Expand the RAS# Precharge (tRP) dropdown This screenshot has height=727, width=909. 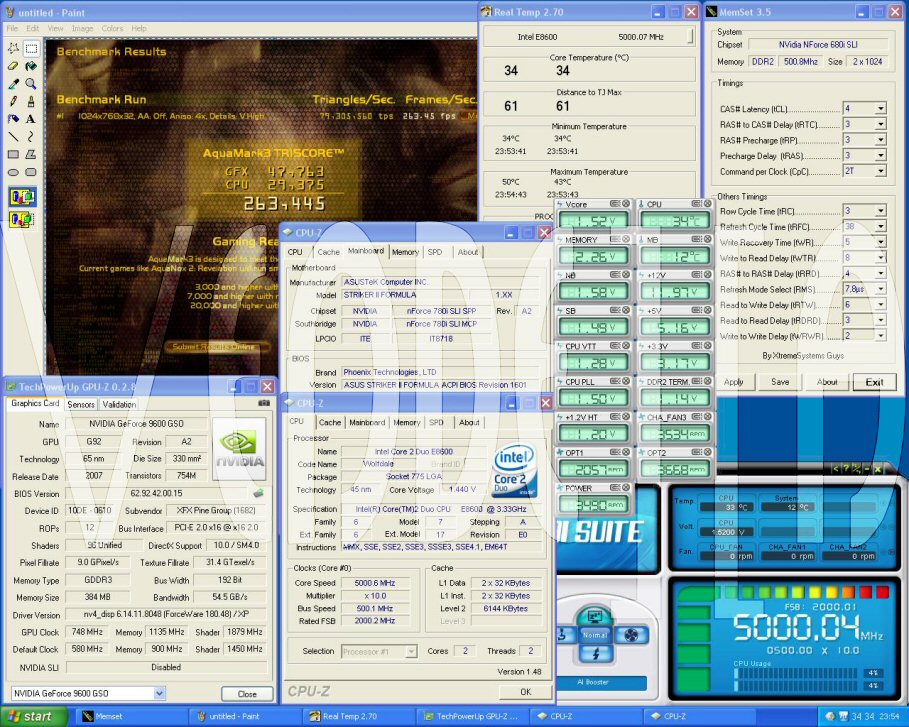(881, 140)
